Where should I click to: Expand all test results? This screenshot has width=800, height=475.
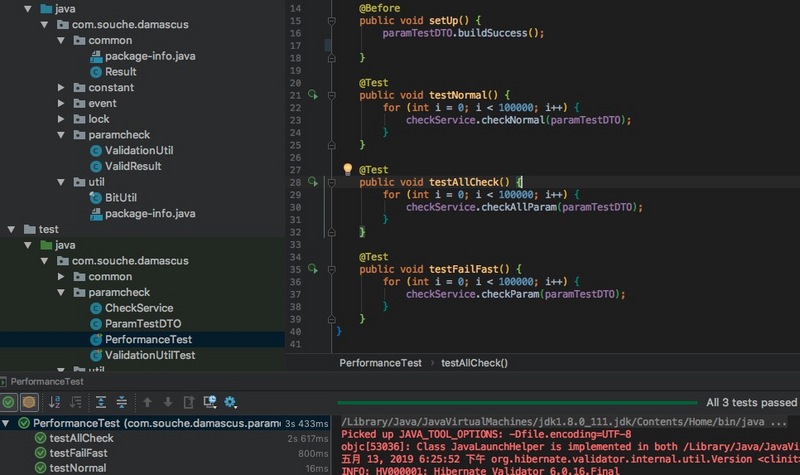click(x=101, y=402)
